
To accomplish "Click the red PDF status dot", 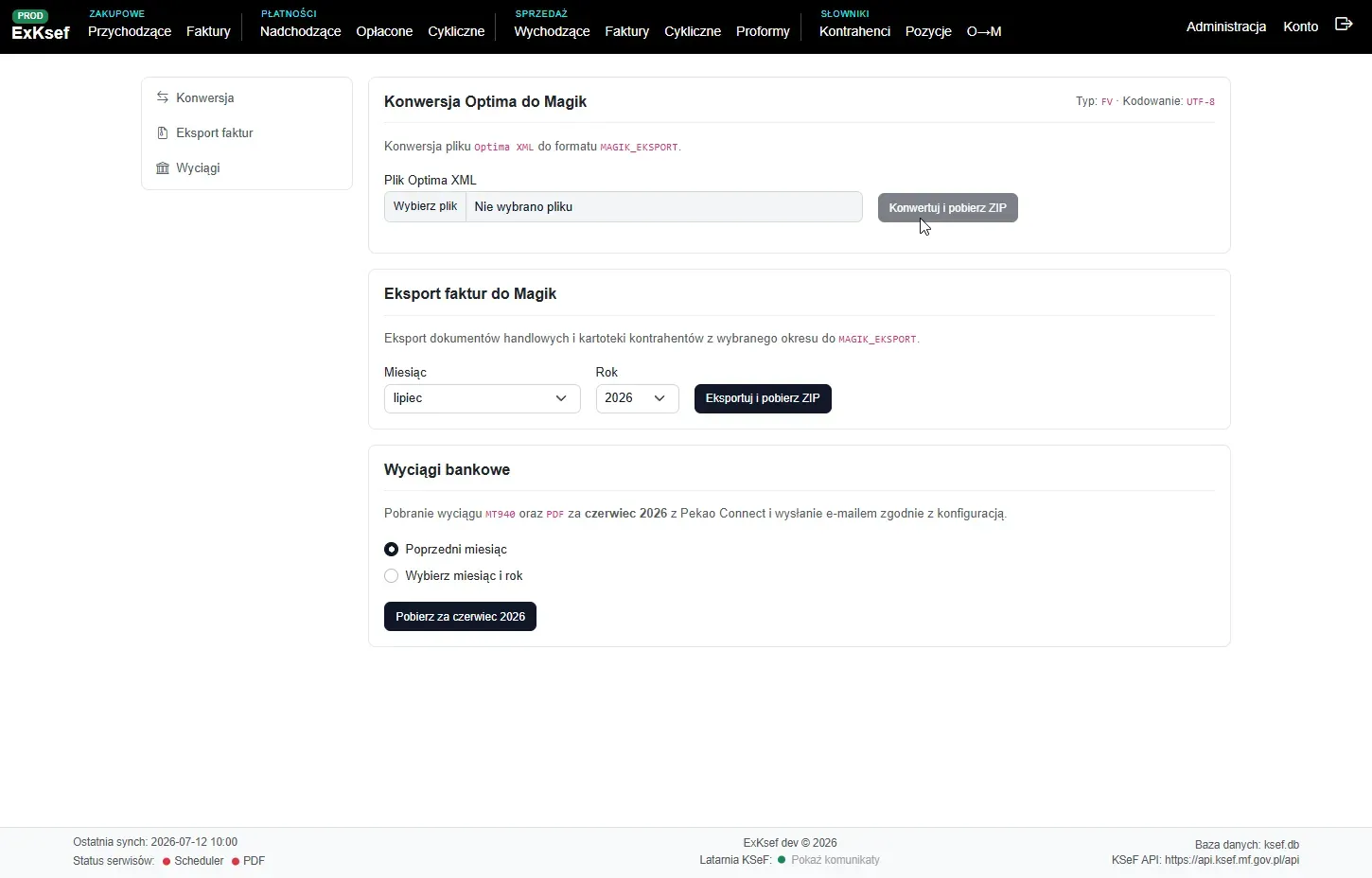I will pos(236,862).
